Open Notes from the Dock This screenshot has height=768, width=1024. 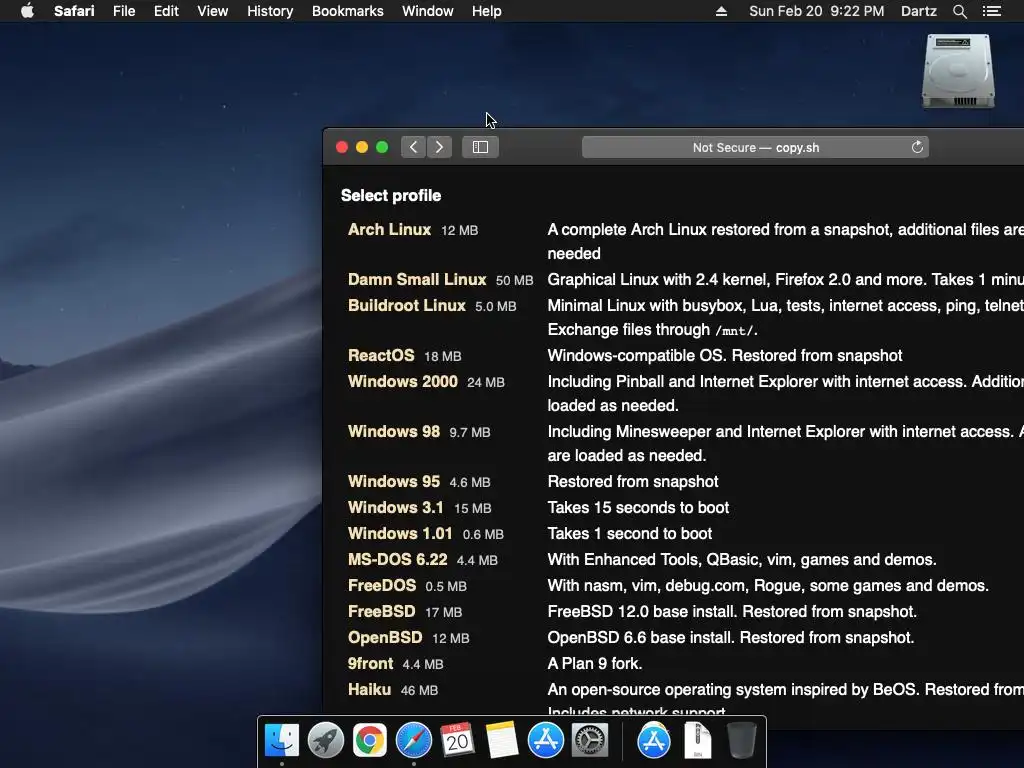point(502,740)
